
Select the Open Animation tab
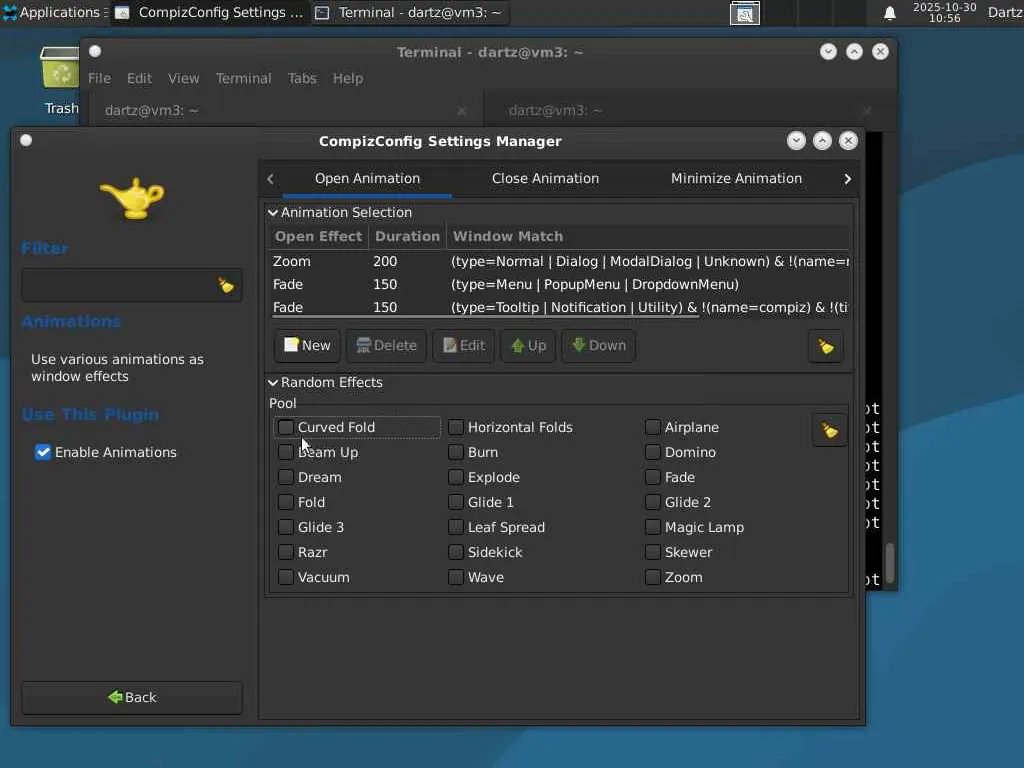click(367, 178)
